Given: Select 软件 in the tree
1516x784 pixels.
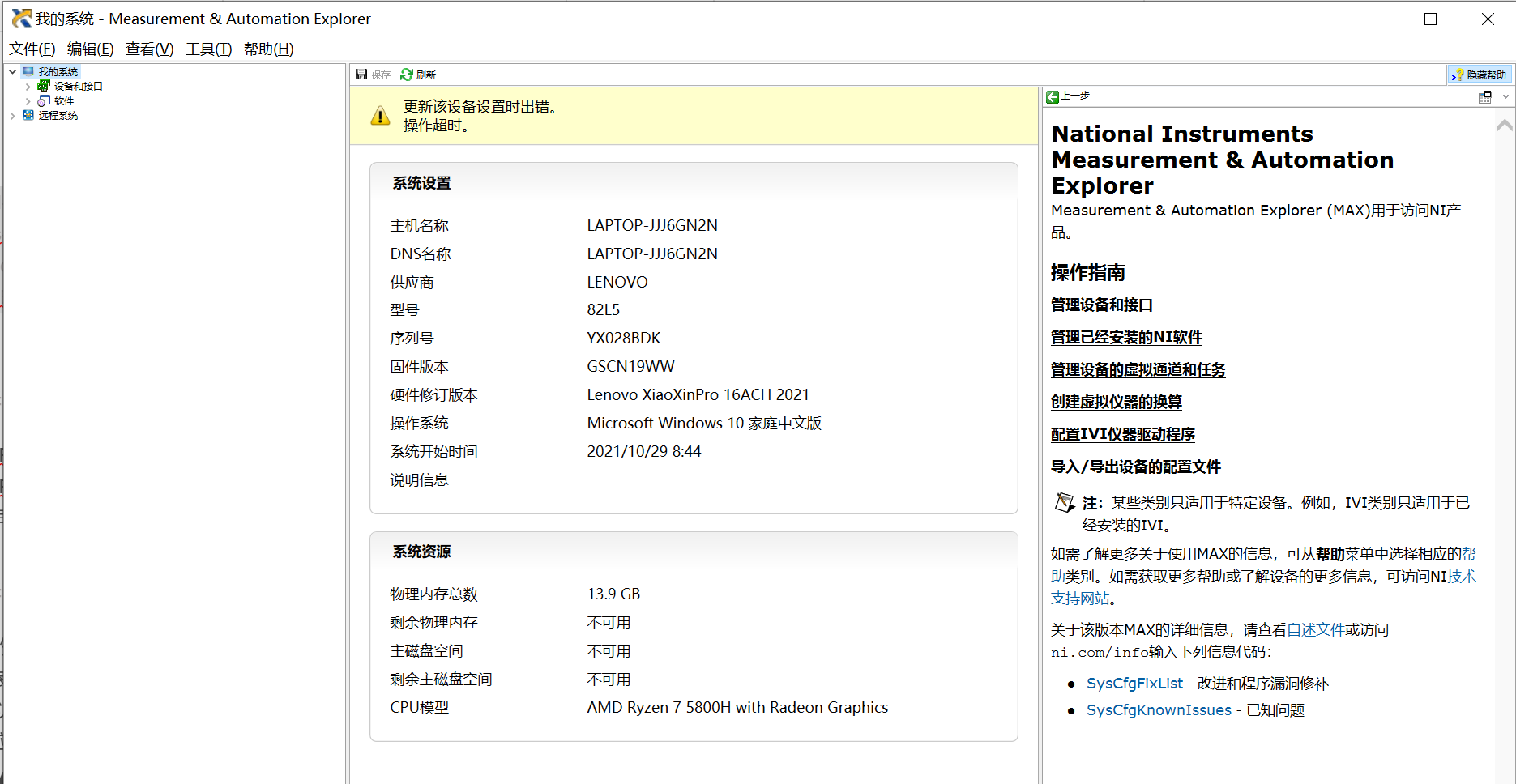Looking at the screenshot, I should click(x=63, y=101).
